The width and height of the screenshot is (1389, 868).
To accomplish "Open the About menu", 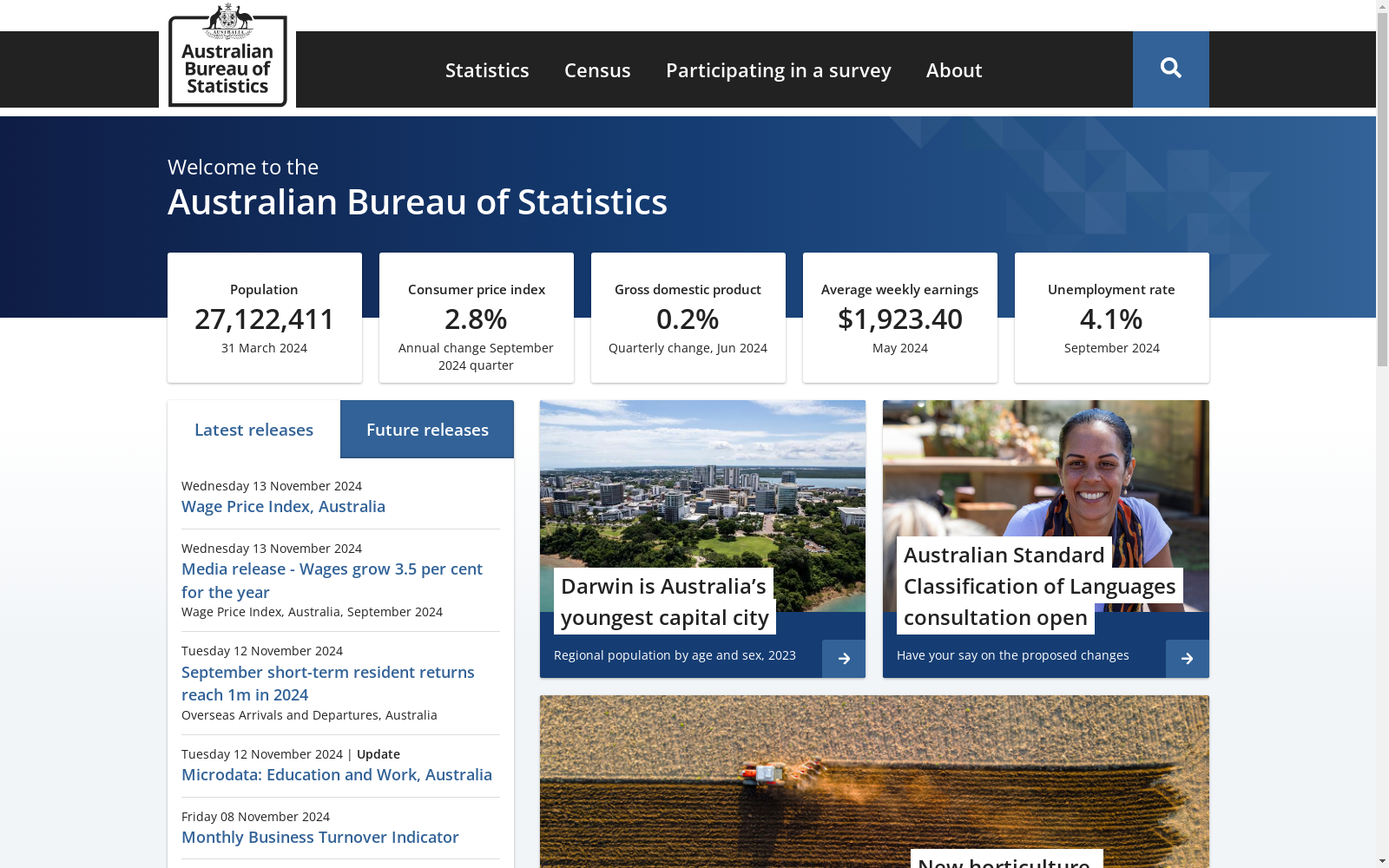I will click(953, 70).
